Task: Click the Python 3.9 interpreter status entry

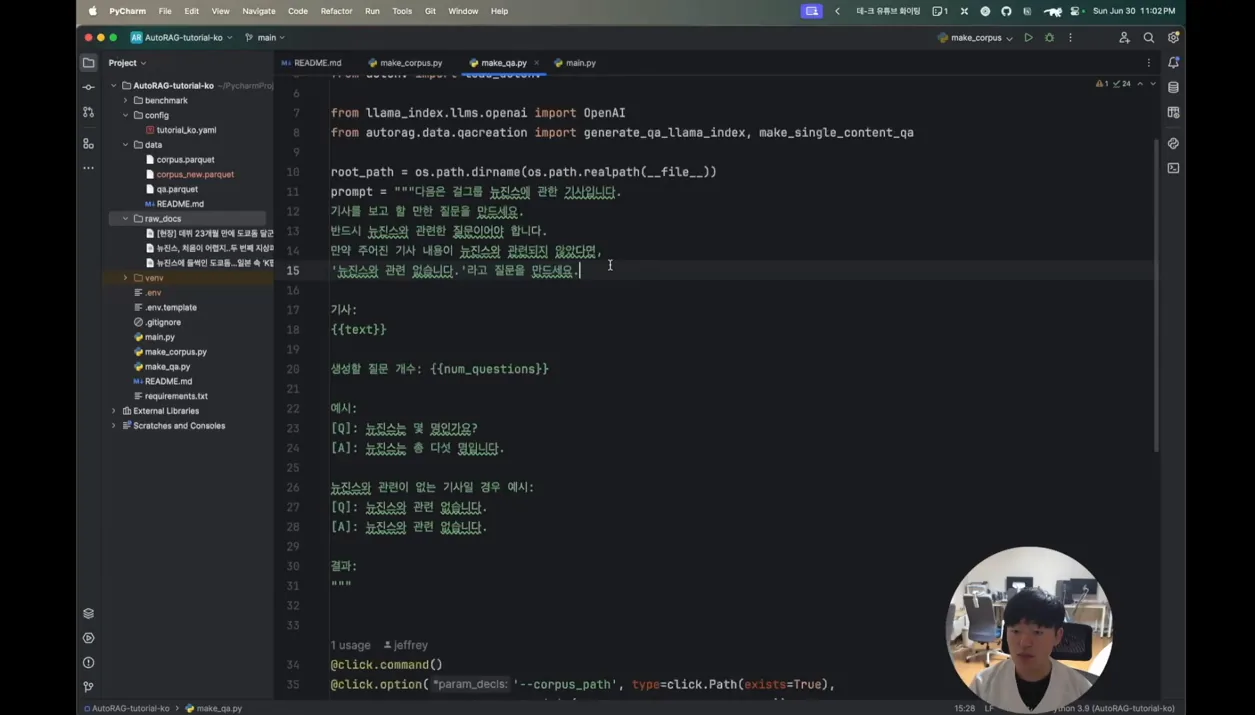Action: point(1112,708)
